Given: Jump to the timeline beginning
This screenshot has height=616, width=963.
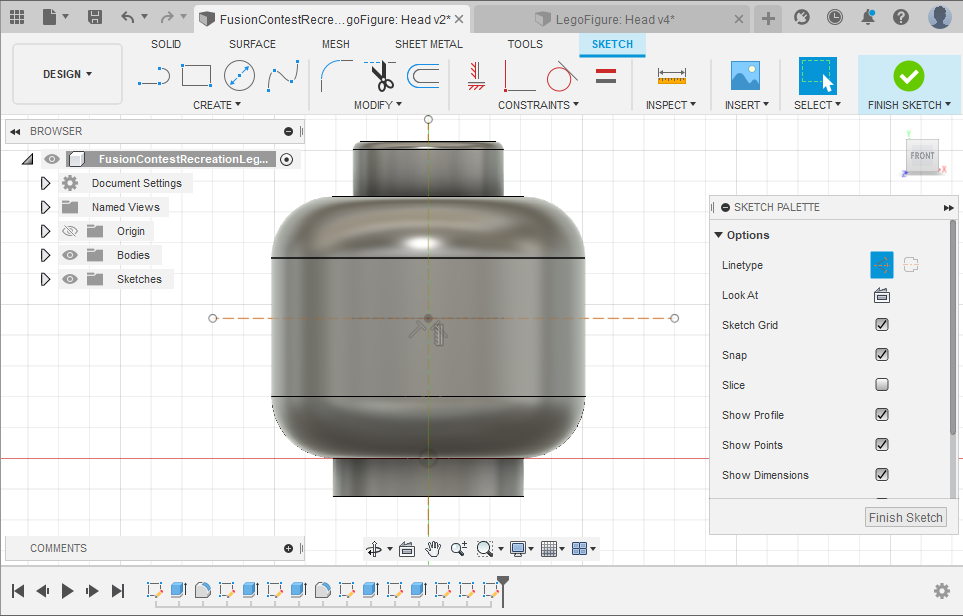Looking at the screenshot, I should (x=18, y=591).
